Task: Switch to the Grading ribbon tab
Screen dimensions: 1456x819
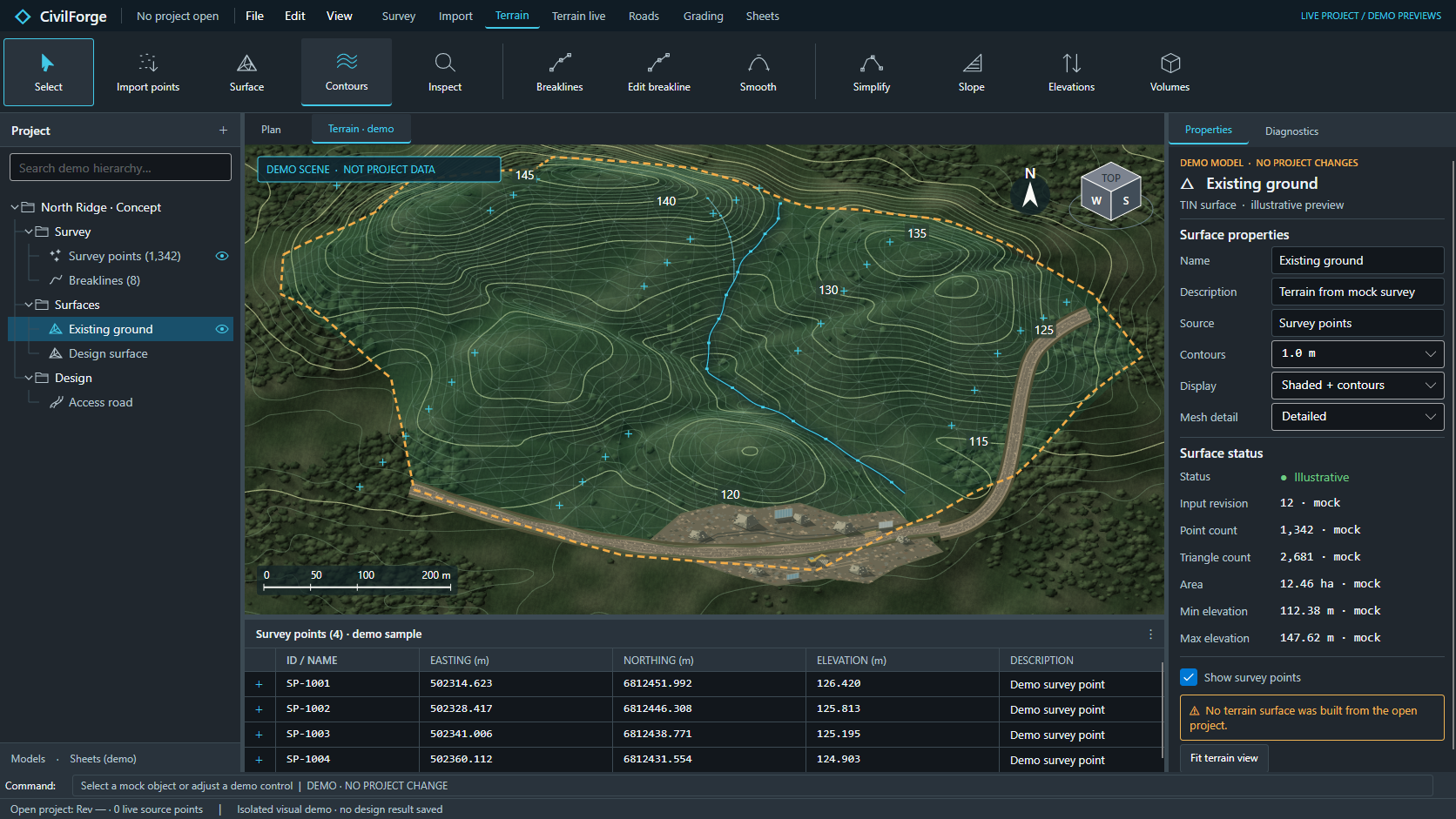Action: (703, 16)
